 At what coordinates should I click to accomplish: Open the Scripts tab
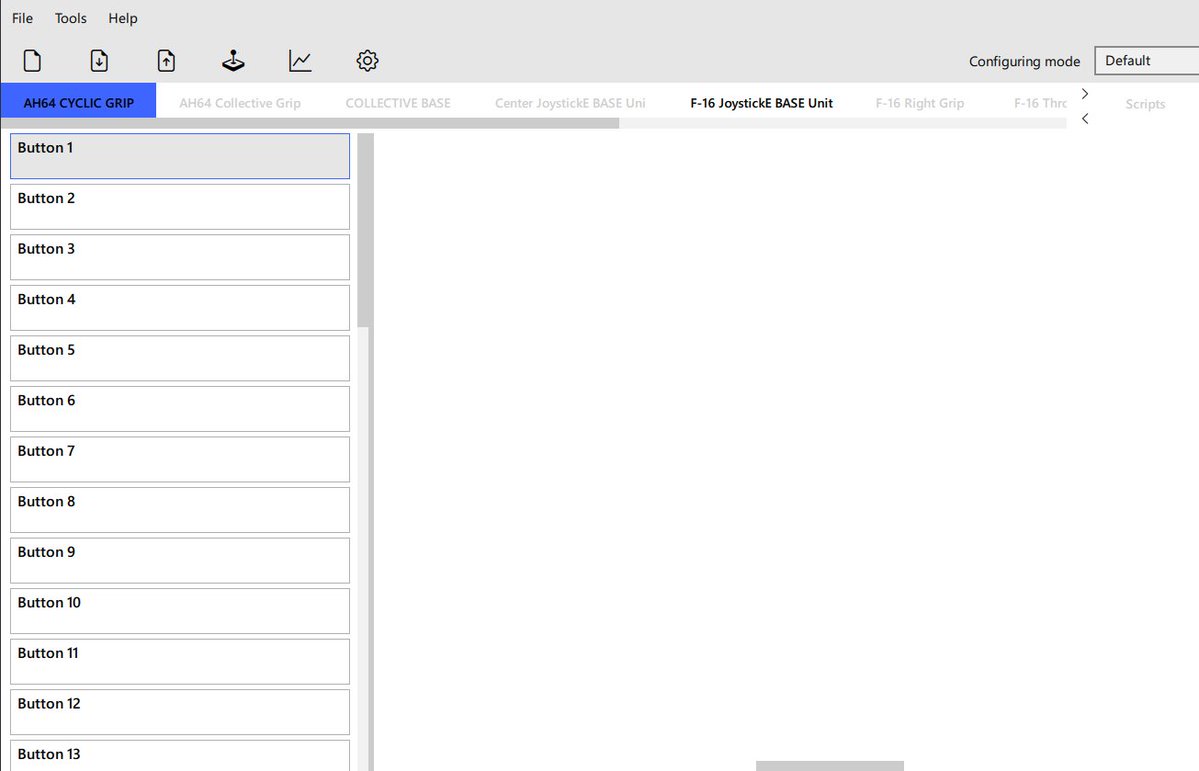click(x=1145, y=104)
